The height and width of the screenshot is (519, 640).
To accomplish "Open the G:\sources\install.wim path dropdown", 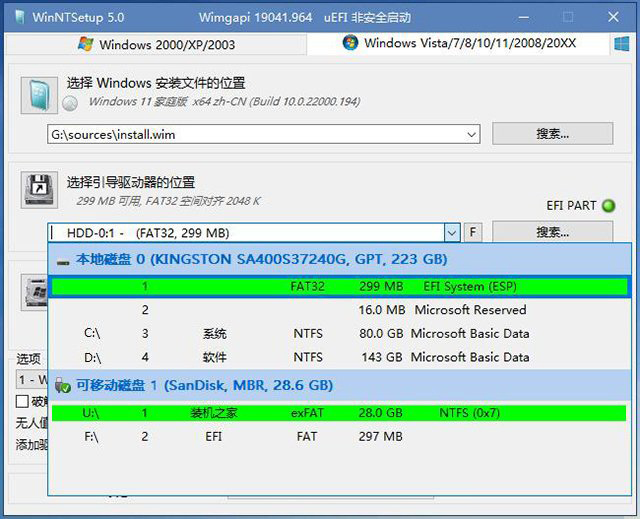I will 471,135.
